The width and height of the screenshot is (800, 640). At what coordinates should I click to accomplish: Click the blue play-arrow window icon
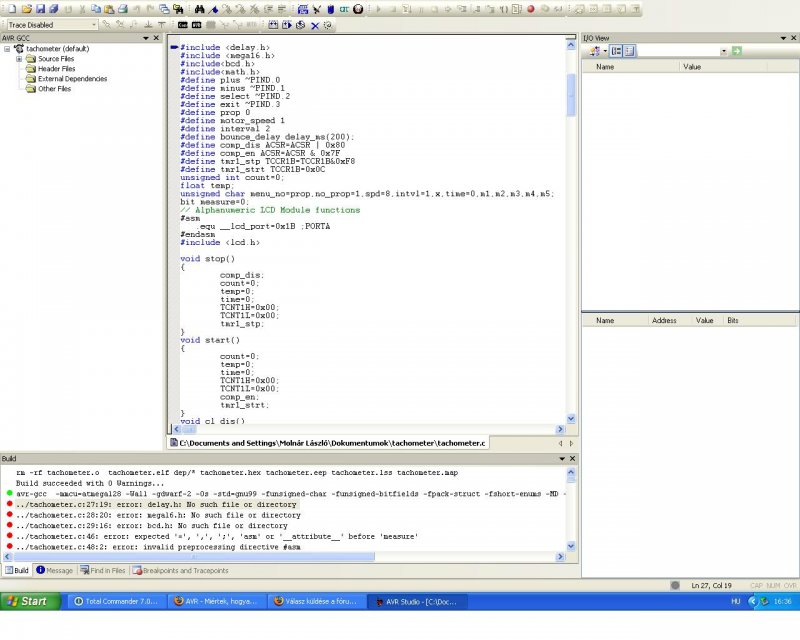[287, 24]
